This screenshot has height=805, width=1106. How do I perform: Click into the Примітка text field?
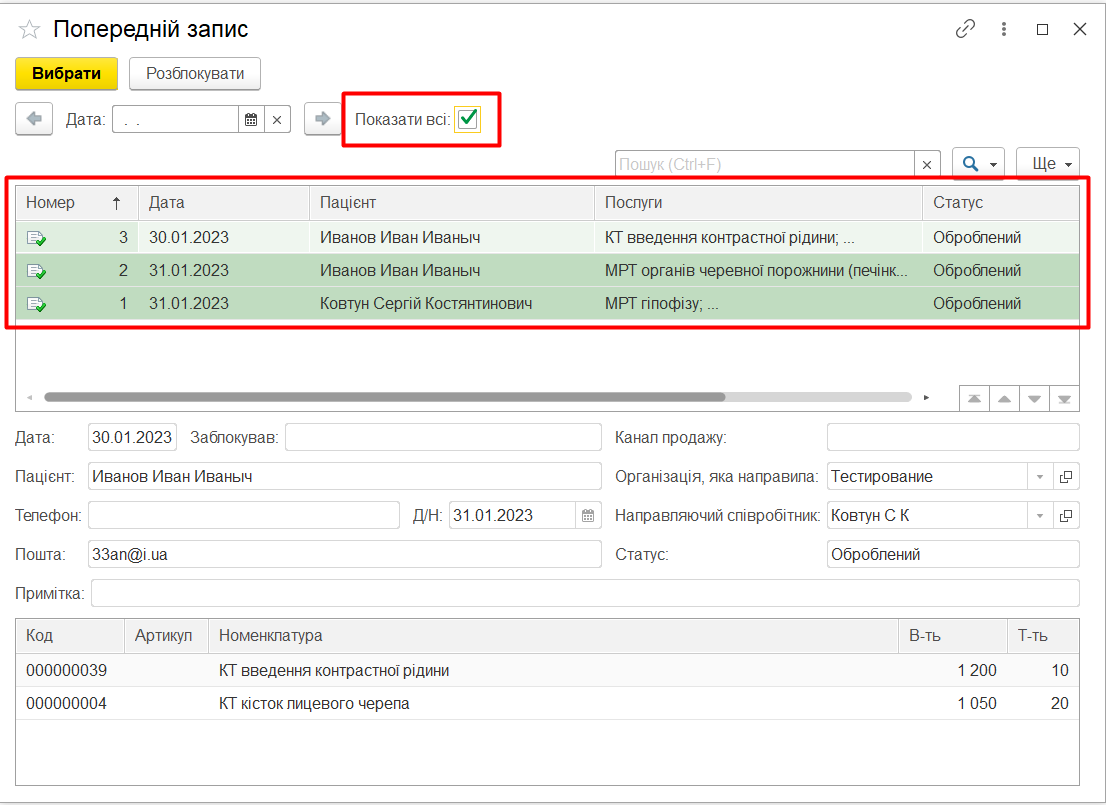coord(584,593)
